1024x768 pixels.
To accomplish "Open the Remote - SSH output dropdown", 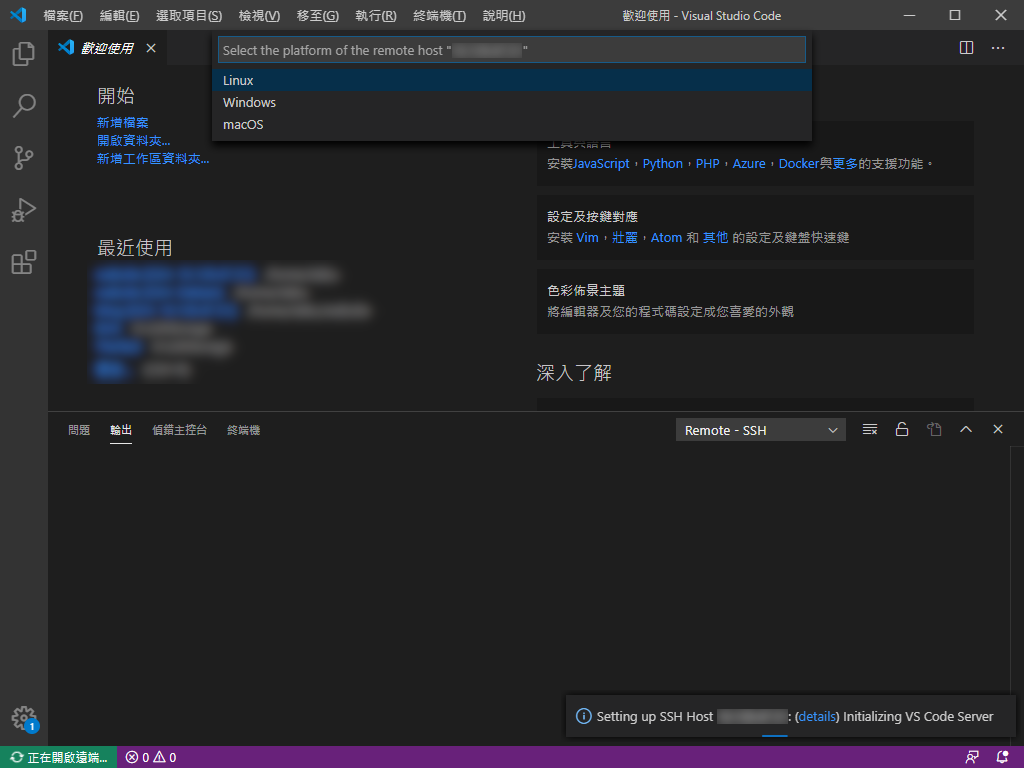I will point(761,430).
